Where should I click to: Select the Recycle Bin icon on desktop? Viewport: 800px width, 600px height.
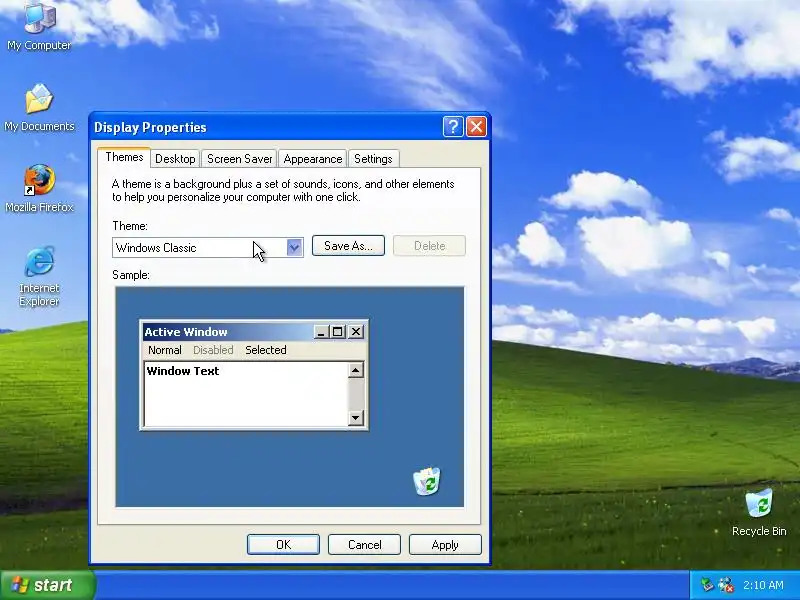point(759,512)
